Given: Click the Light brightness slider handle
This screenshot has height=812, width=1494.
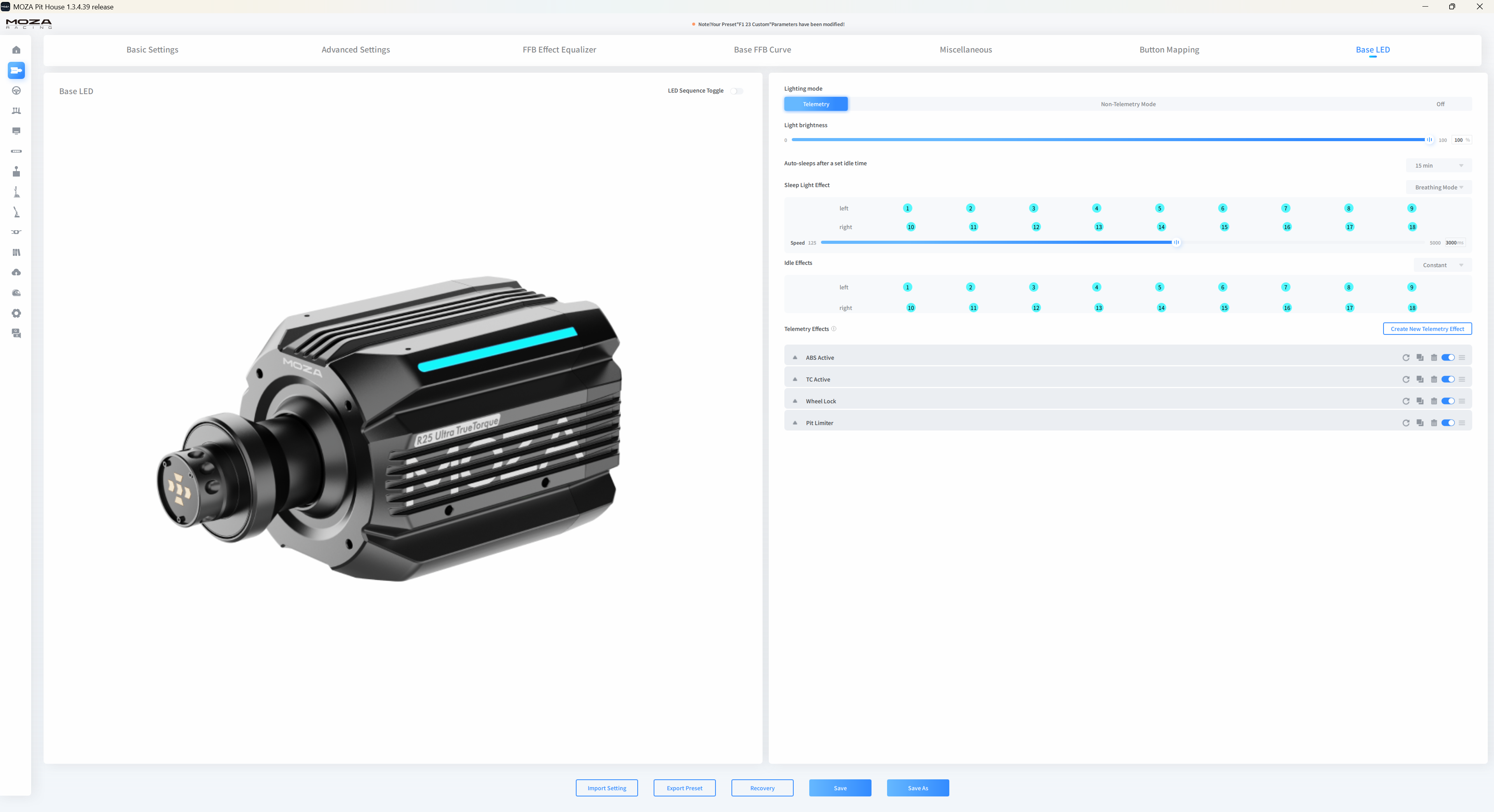Looking at the screenshot, I should (x=1430, y=140).
